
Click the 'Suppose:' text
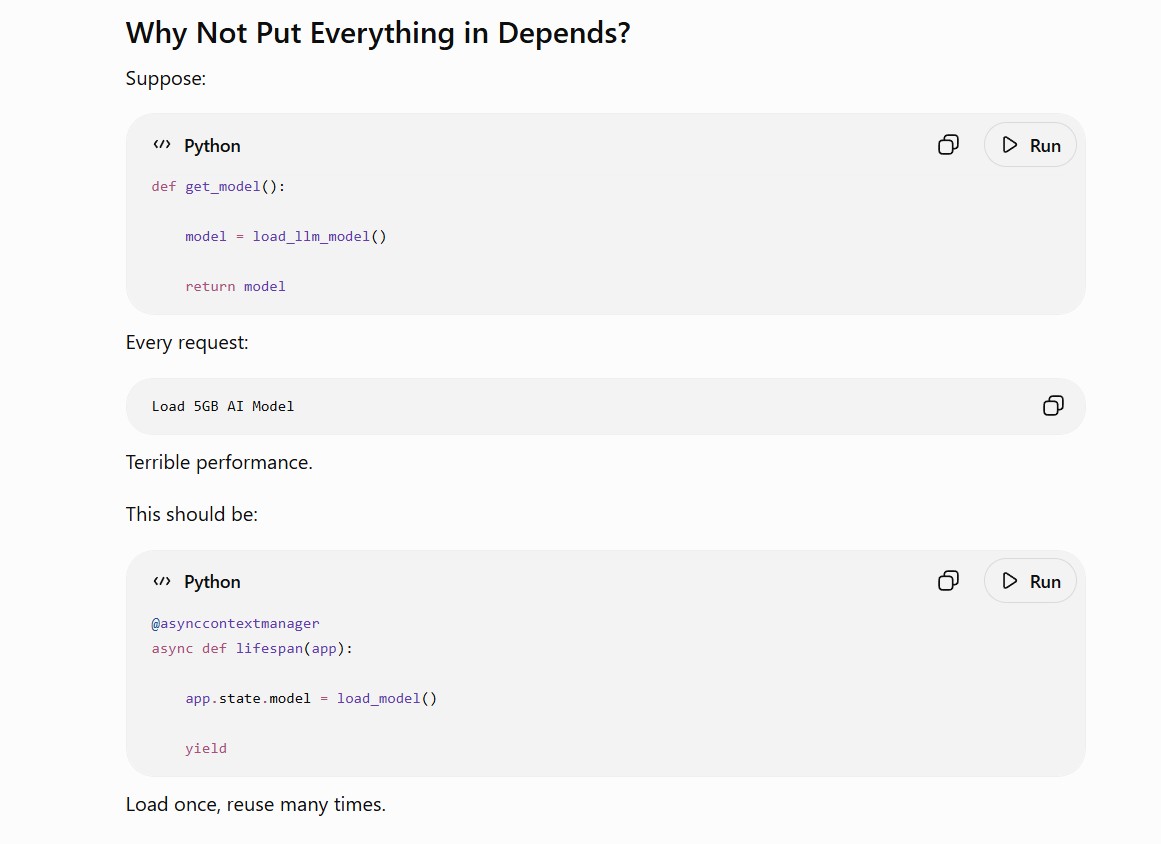click(166, 78)
